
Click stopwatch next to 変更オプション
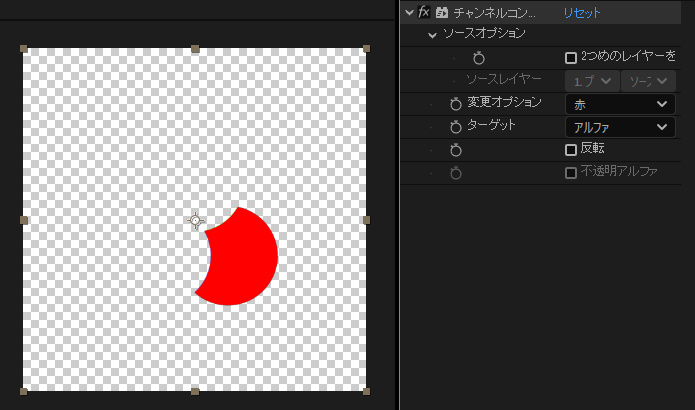pyautogui.click(x=456, y=104)
